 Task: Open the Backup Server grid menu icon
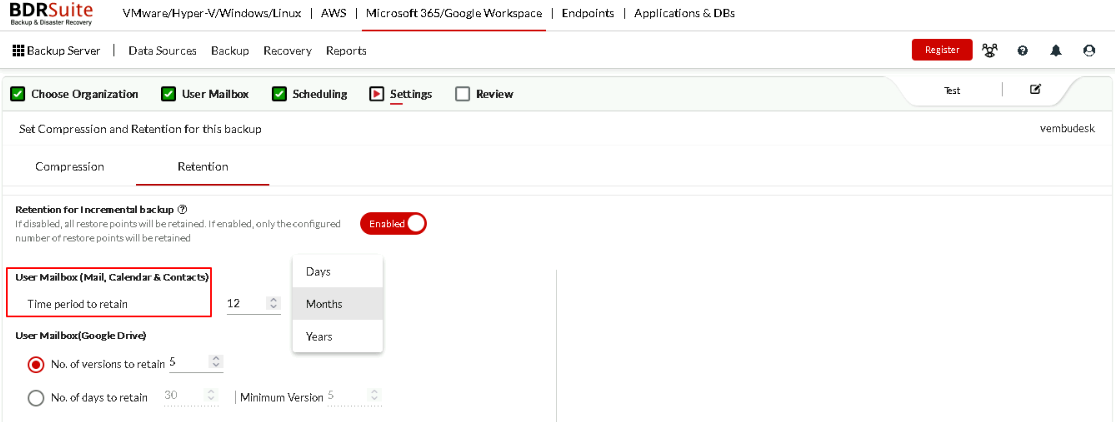pyautogui.click(x=18, y=51)
